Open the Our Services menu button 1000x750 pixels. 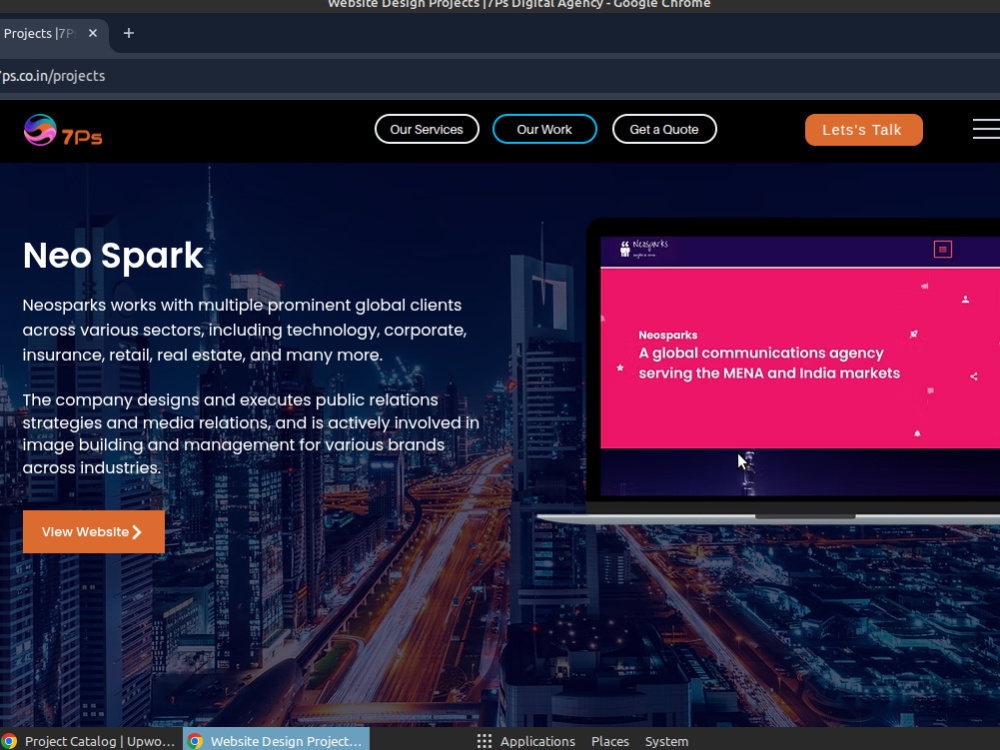click(427, 129)
